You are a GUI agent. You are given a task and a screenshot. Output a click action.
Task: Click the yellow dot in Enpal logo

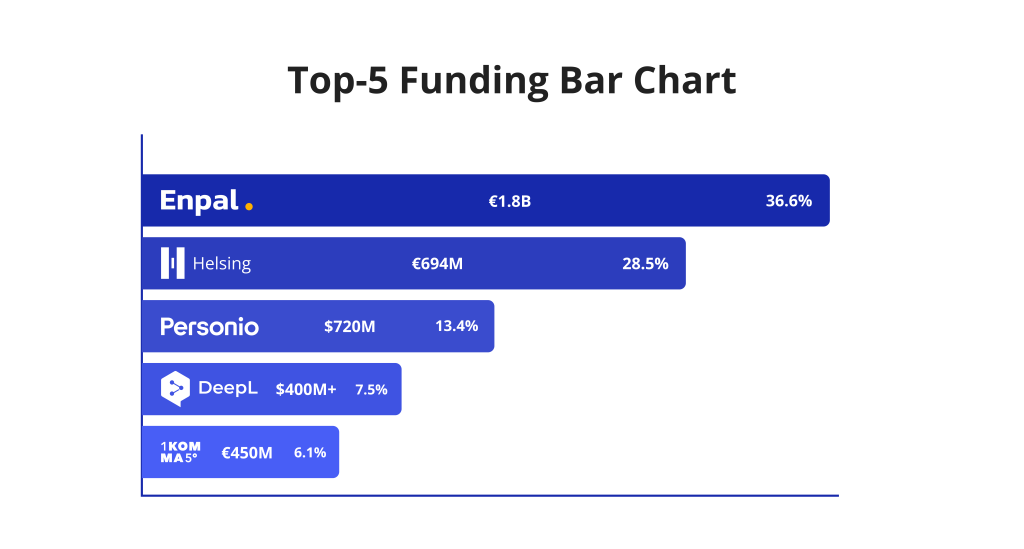tap(249, 207)
